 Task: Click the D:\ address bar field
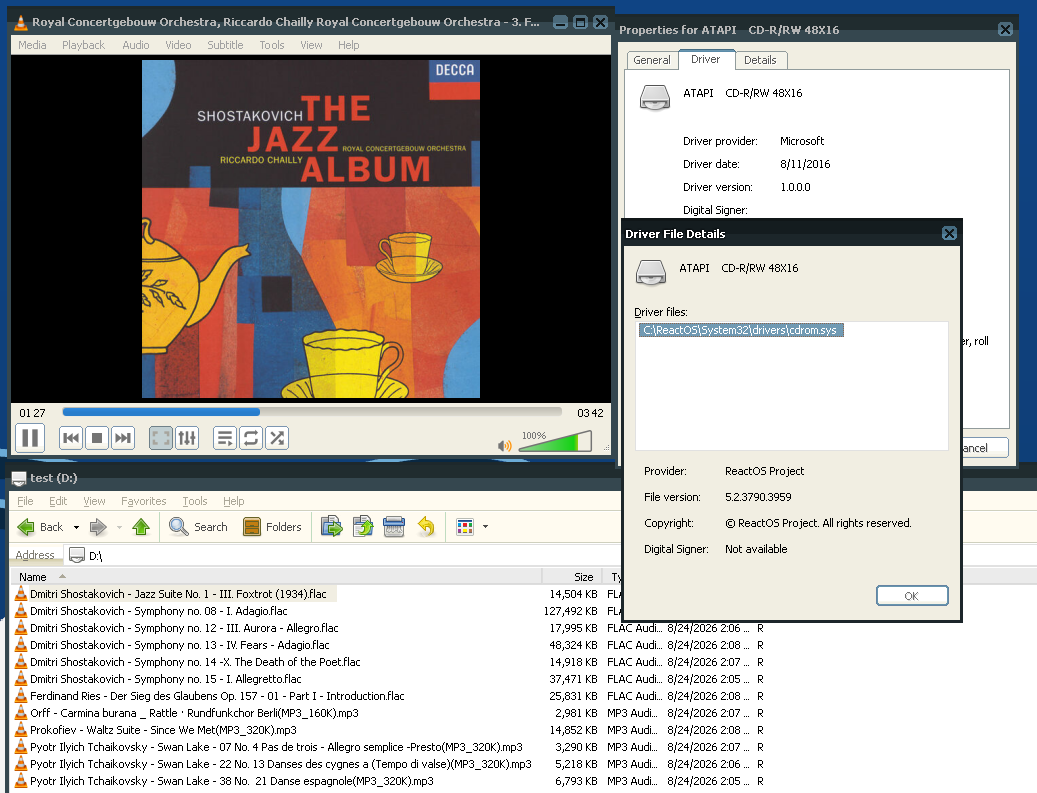[x=341, y=556]
